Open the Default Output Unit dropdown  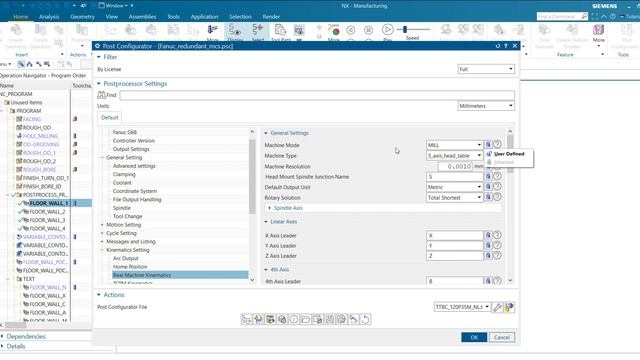coord(455,187)
